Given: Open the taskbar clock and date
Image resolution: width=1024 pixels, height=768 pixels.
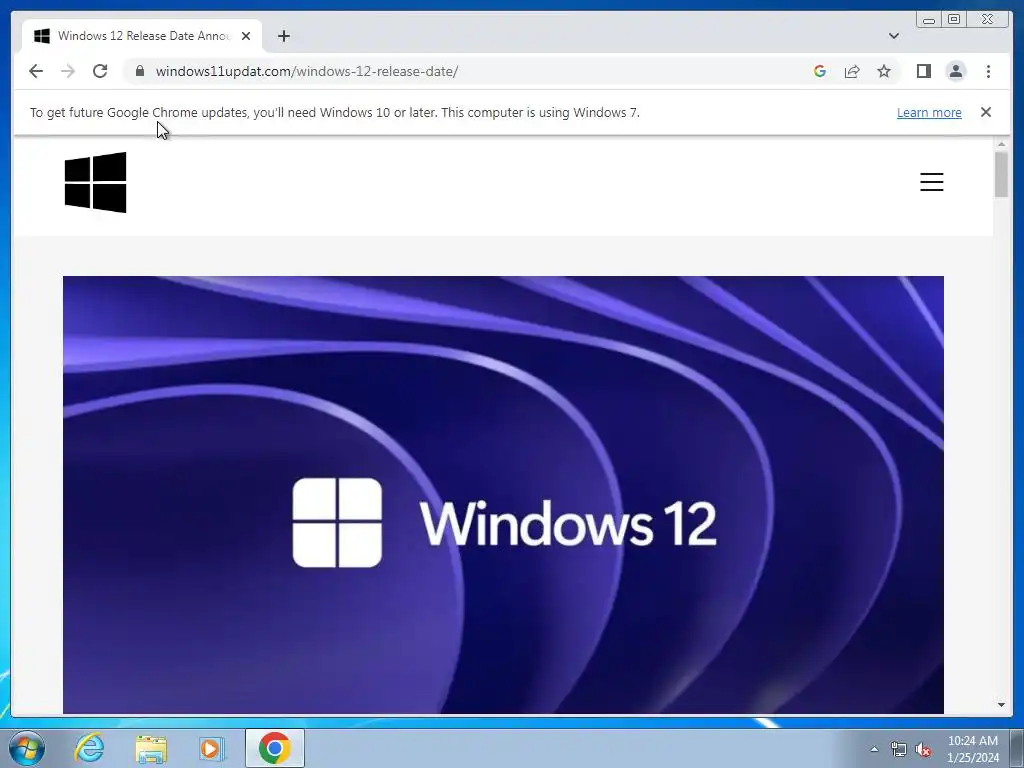Looking at the screenshot, I should (972, 749).
